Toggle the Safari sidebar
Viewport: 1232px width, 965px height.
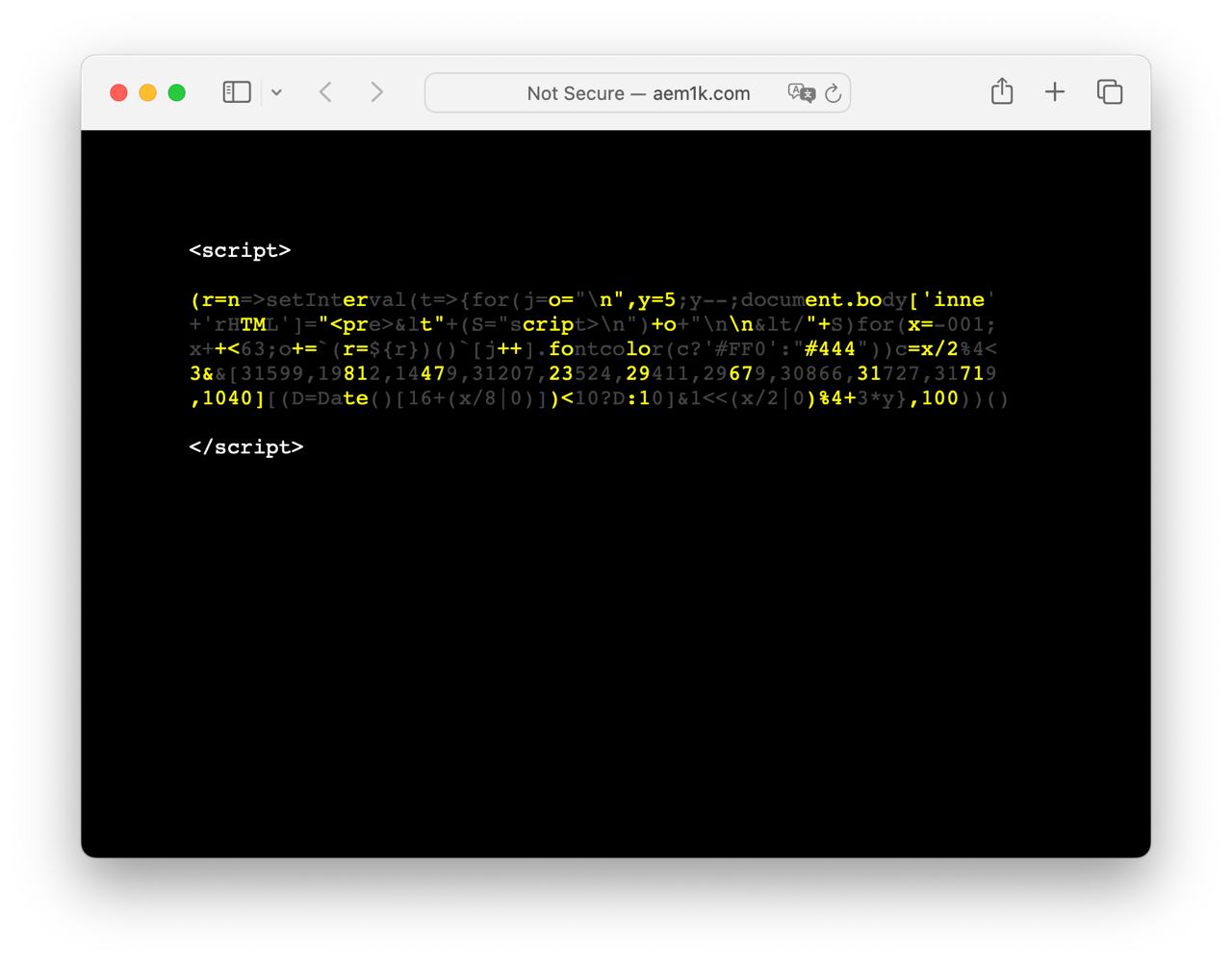[x=237, y=92]
